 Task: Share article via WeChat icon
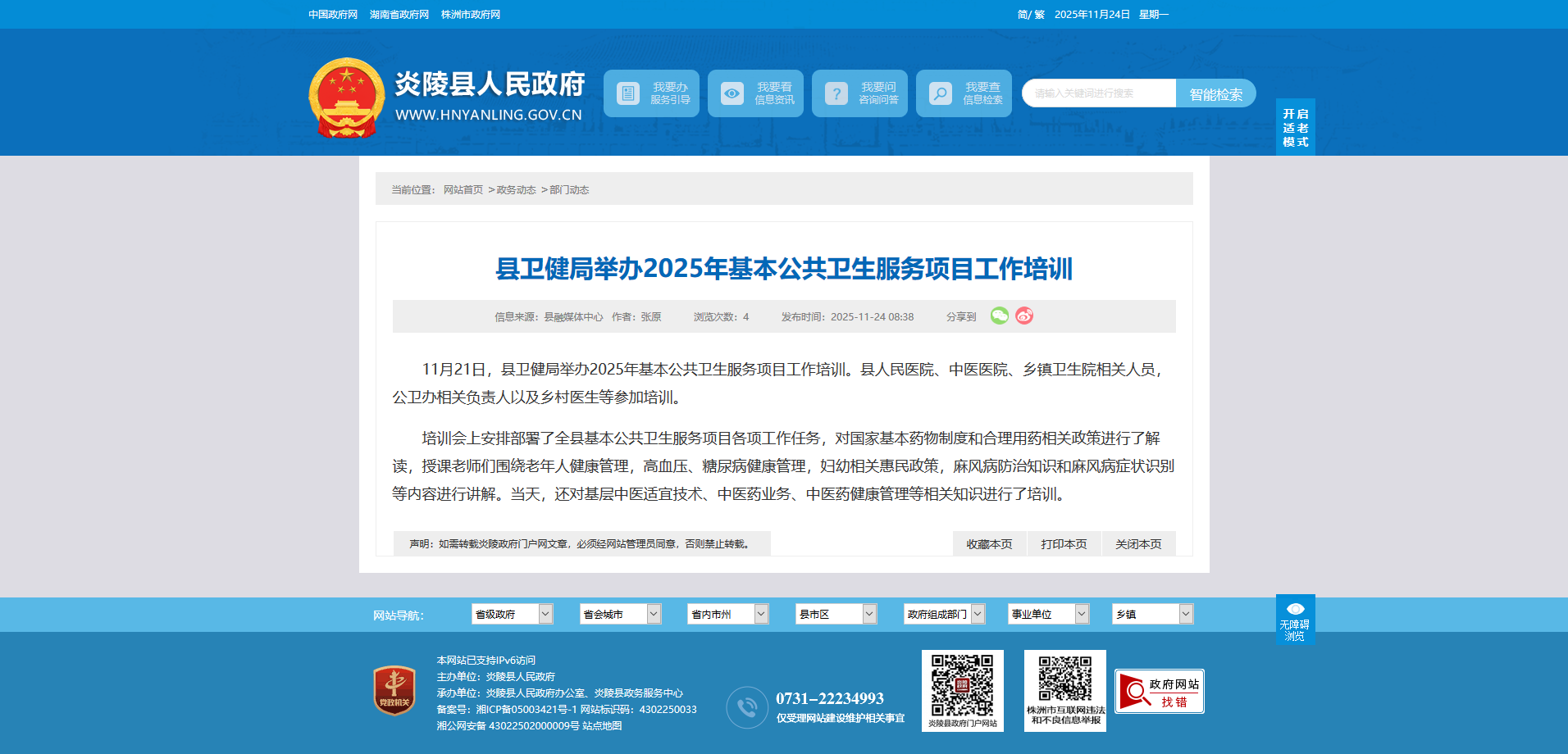click(999, 316)
